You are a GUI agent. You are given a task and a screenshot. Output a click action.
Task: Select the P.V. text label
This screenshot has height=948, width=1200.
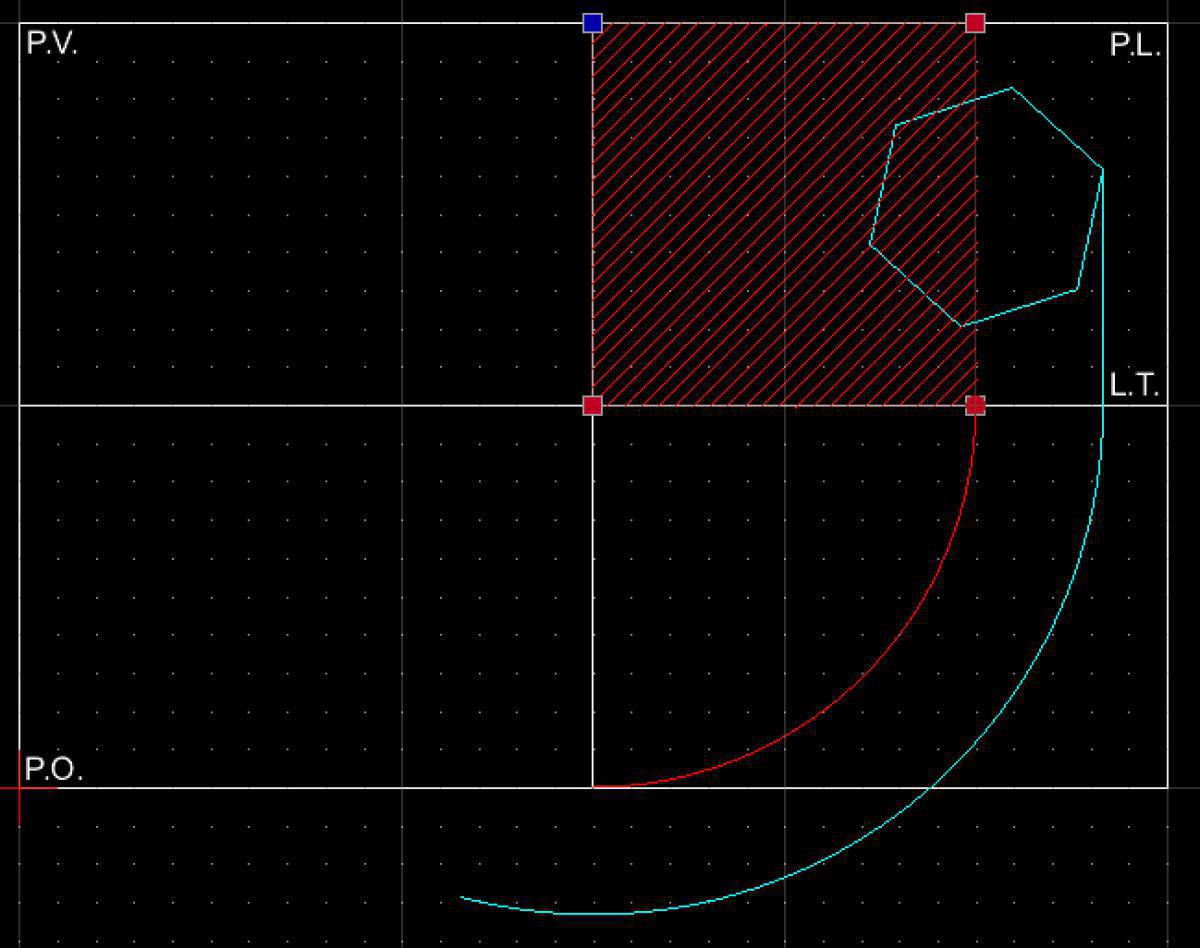(52, 44)
